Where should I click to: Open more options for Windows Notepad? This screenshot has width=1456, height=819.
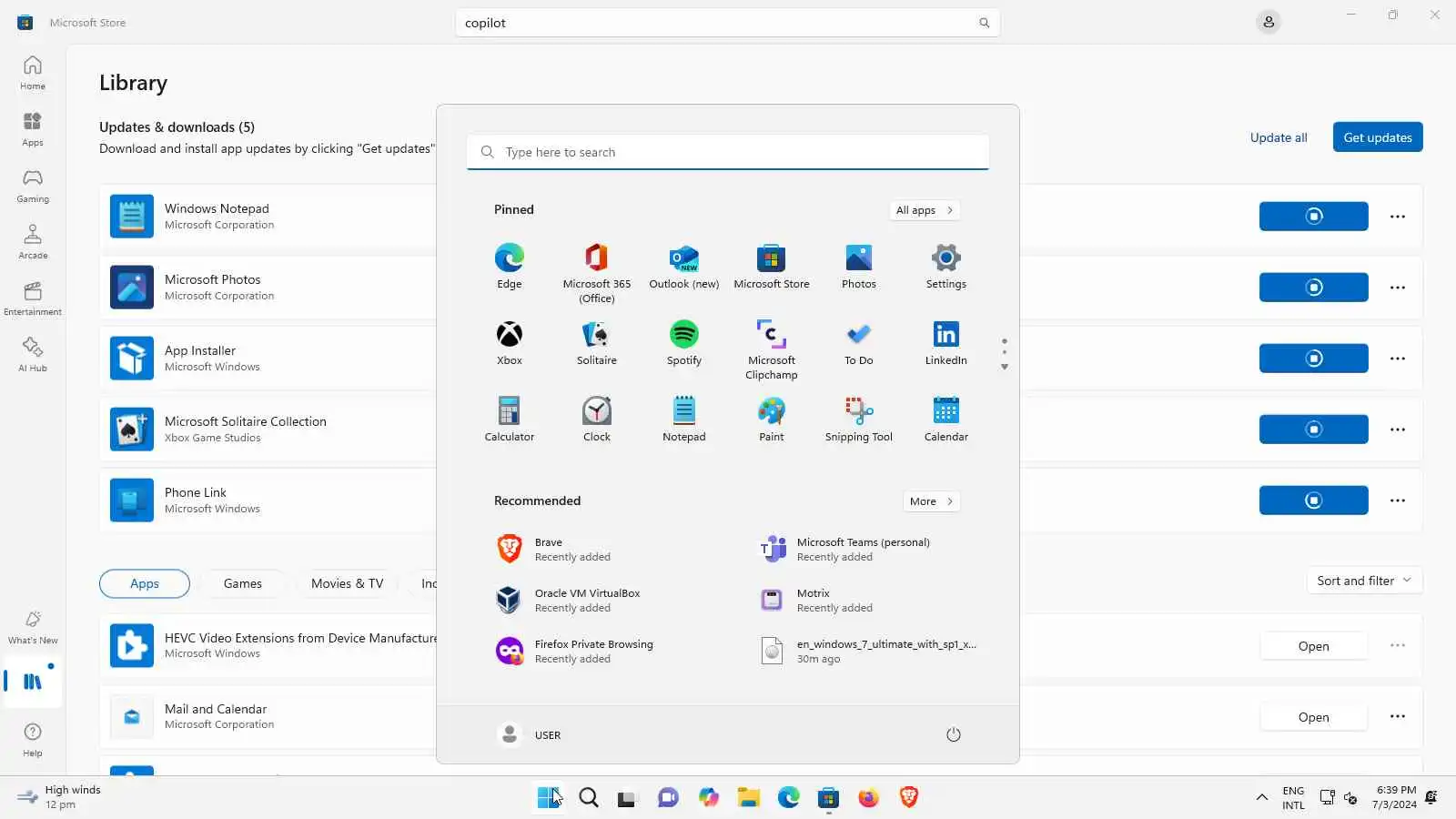pos(1398,217)
